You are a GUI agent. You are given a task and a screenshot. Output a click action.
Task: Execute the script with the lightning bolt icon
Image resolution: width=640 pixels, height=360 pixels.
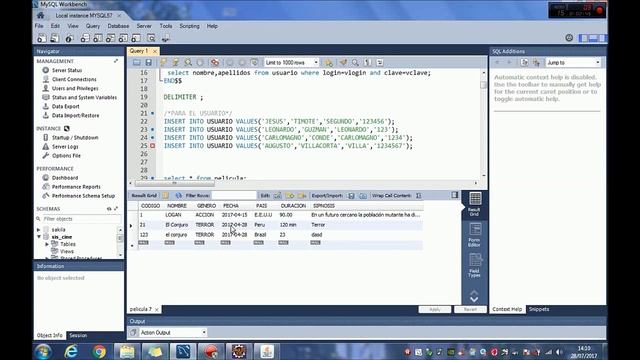pos(163,62)
